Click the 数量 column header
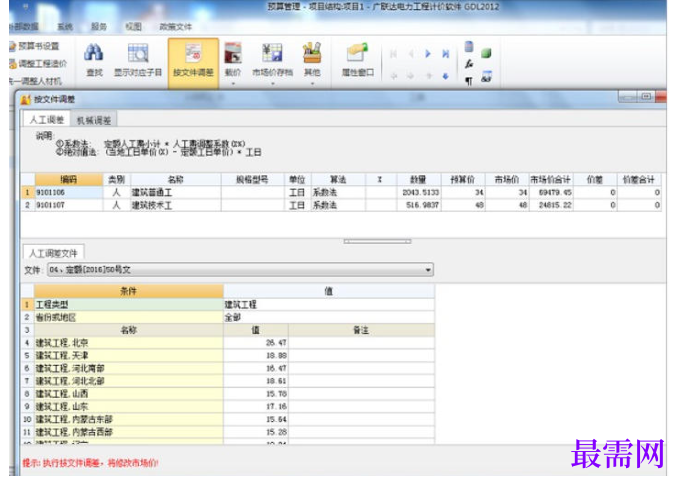683x485 pixels. 418,180
